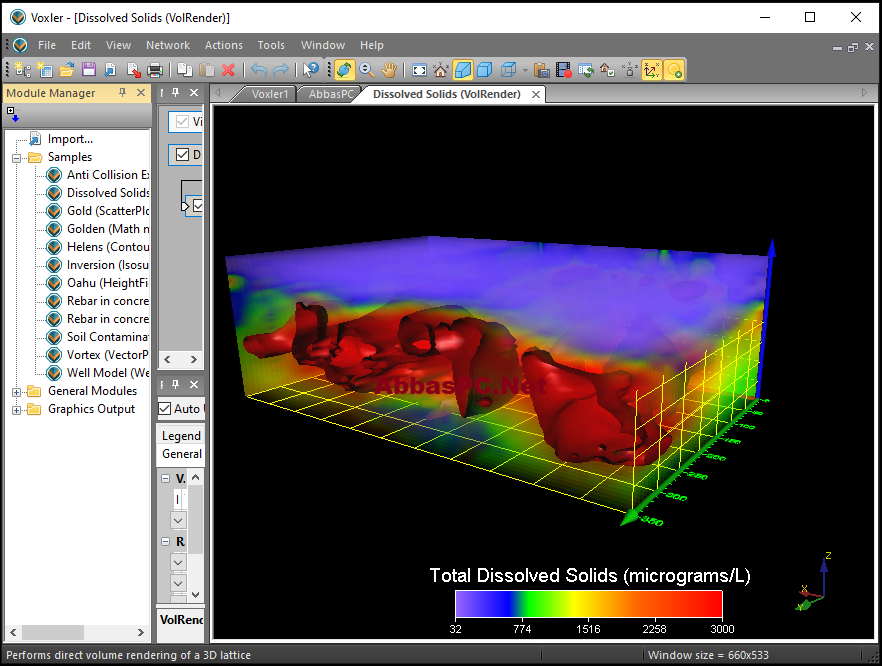
Task: Click the red Delete X icon
Action: (228, 70)
